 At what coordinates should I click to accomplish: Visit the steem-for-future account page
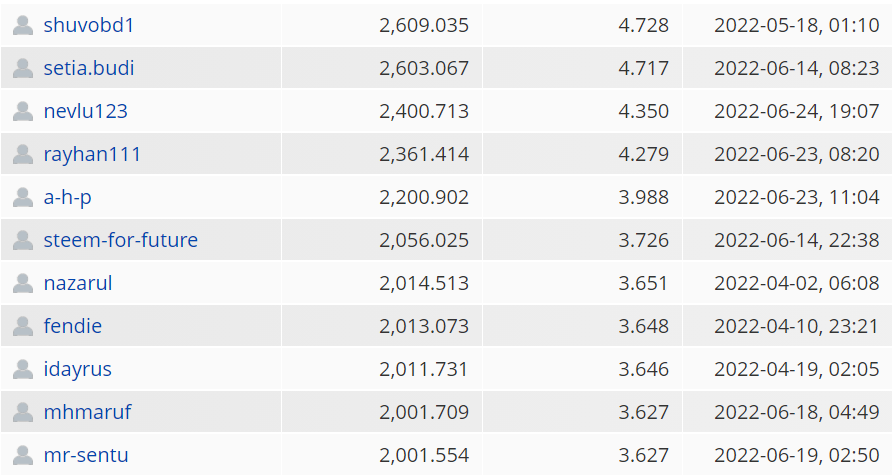pos(121,240)
